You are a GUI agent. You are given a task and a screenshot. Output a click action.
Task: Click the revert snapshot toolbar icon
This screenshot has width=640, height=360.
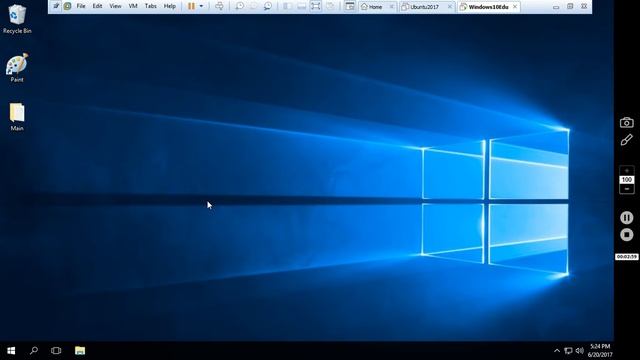[253, 6]
